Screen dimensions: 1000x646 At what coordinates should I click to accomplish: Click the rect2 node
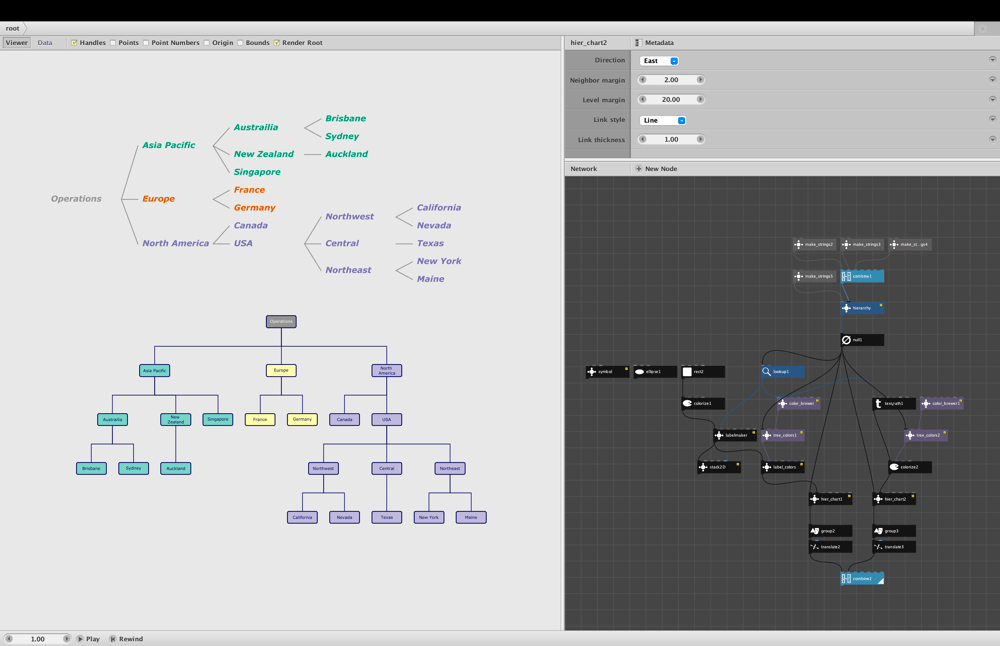click(703, 372)
